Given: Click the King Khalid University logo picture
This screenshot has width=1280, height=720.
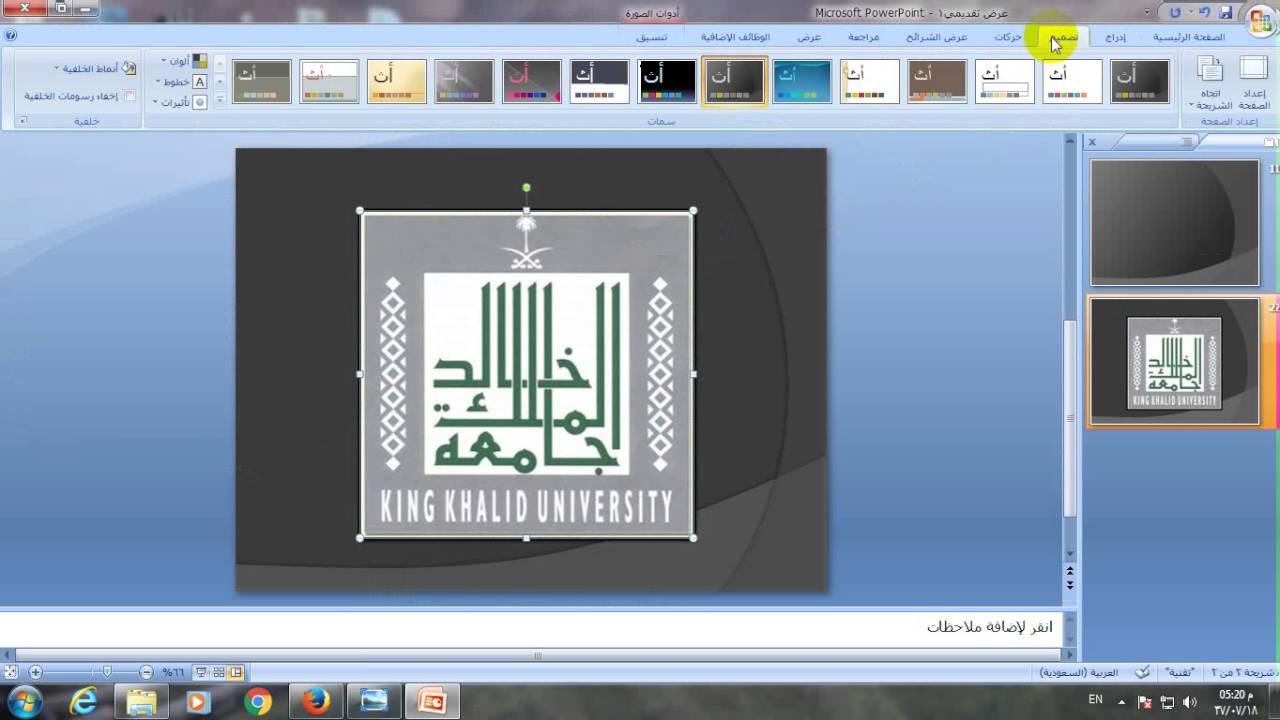Looking at the screenshot, I should pos(527,374).
